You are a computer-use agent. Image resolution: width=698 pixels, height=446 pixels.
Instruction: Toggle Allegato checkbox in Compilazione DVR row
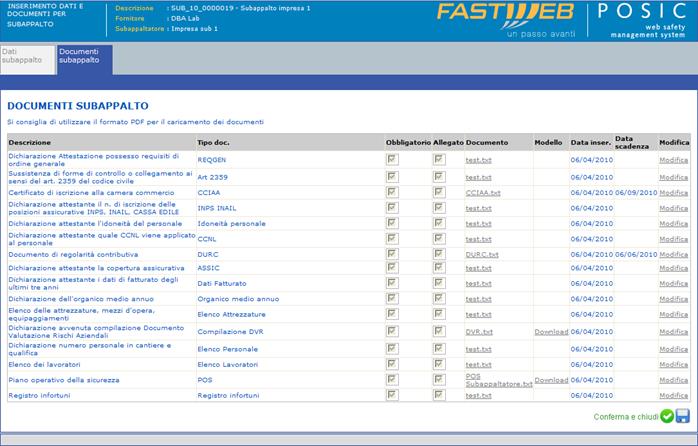point(439,332)
